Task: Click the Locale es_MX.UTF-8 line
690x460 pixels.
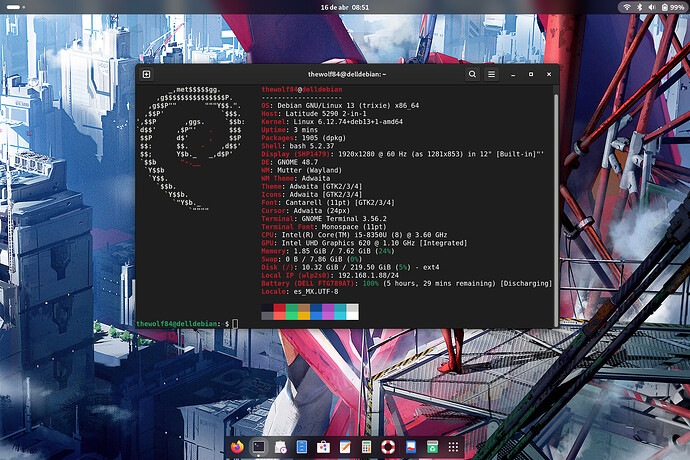Action: (300, 291)
